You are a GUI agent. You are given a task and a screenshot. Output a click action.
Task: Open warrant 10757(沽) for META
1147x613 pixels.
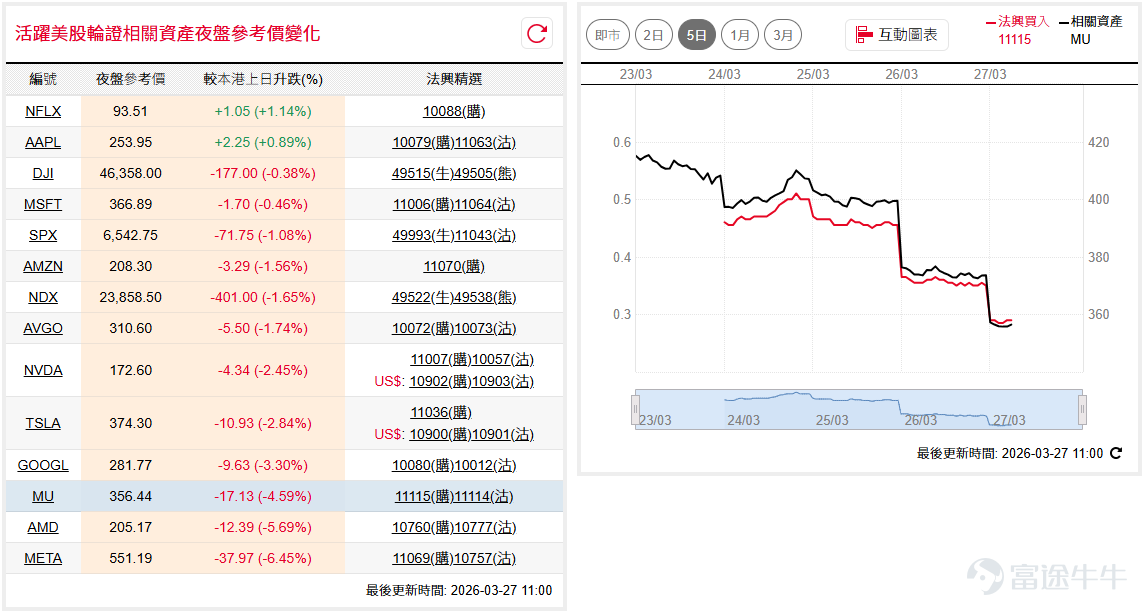(485, 558)
